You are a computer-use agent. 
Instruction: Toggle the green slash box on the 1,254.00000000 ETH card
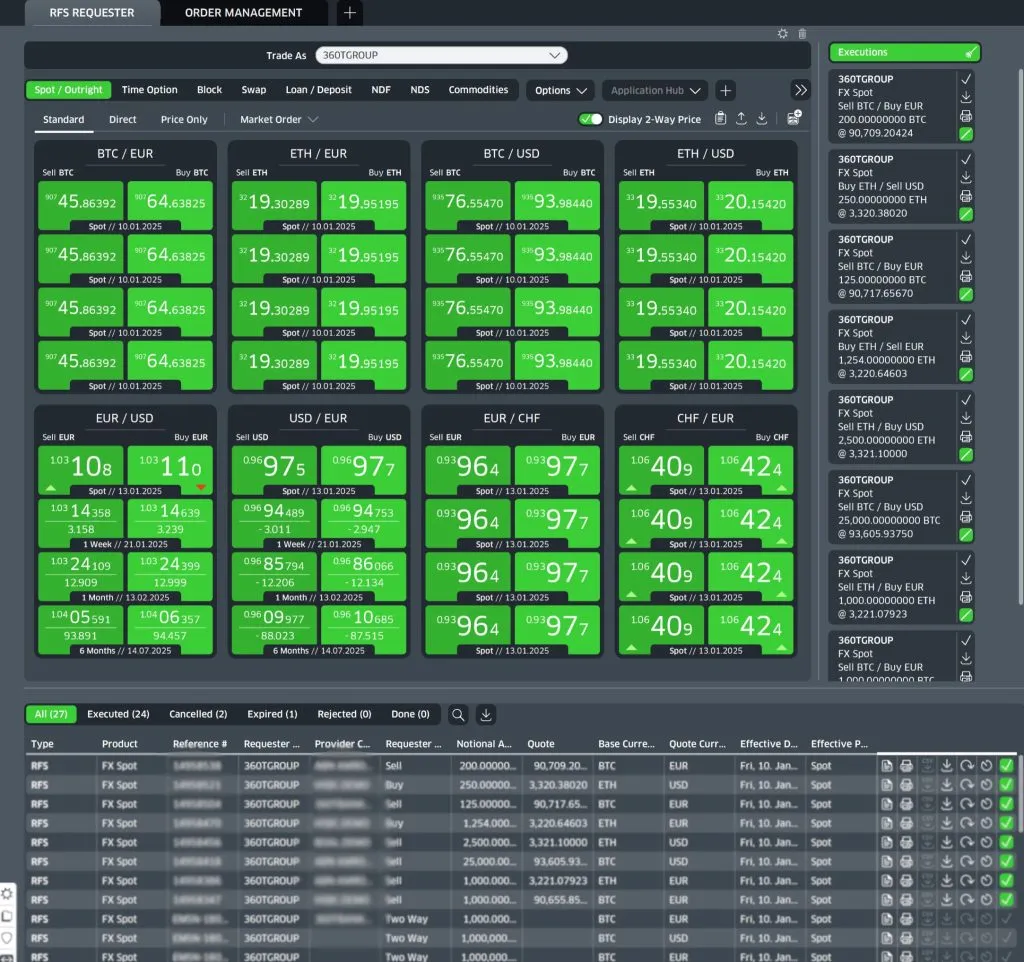(x=966, y=374)
